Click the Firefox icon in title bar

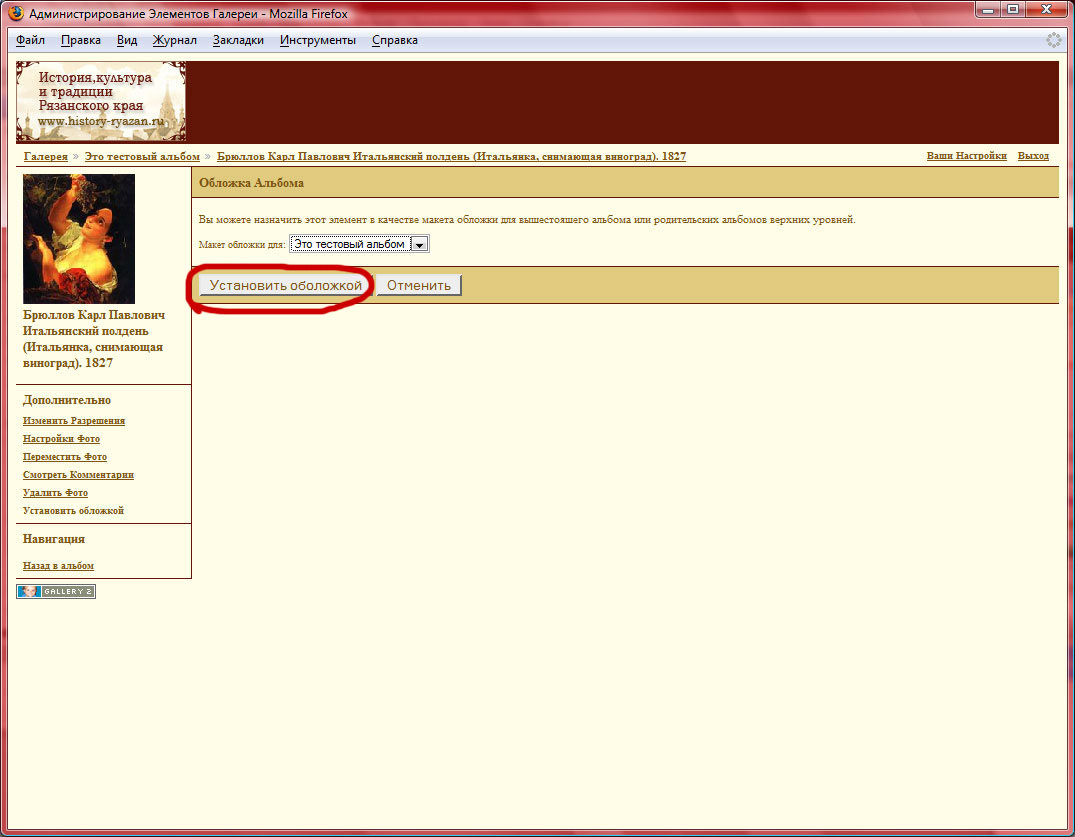click(x=16, y=13)
